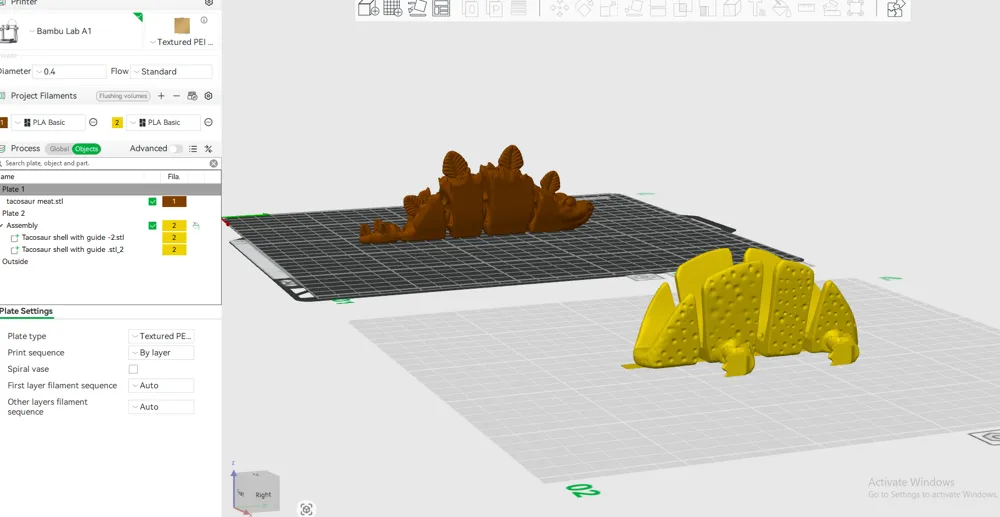Reset view with zoom-to-fit icon

pos(307,509)
